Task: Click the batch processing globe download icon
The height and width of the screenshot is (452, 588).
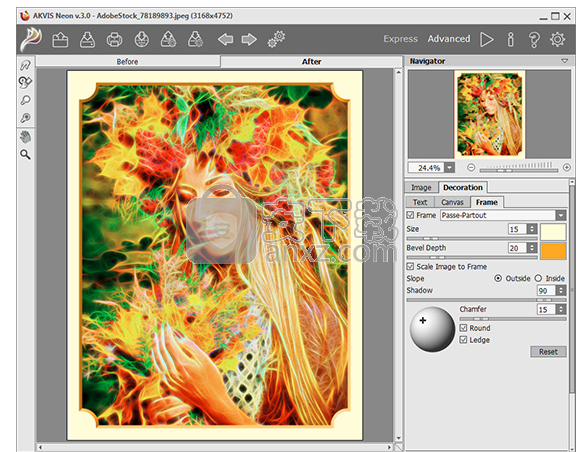Action: click(x=142, y=39)
